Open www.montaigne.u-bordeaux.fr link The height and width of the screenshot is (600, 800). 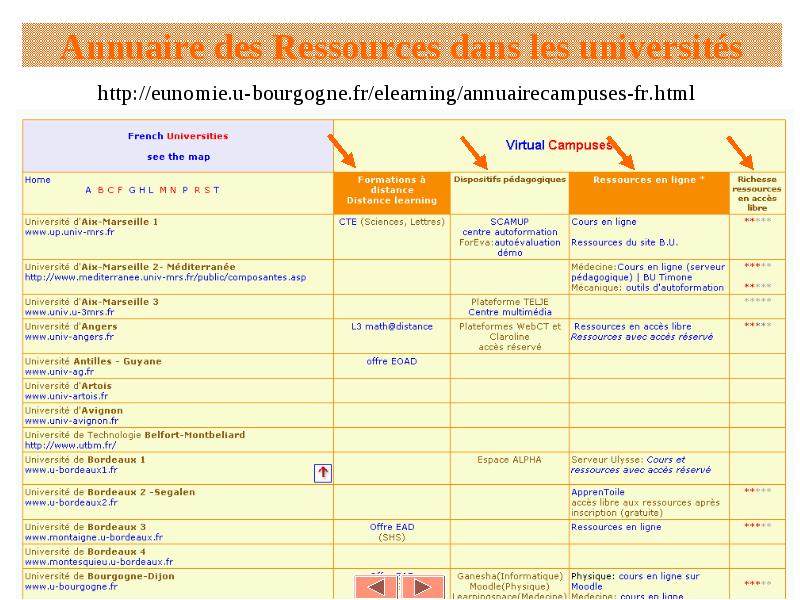click(x=94, y=537)
